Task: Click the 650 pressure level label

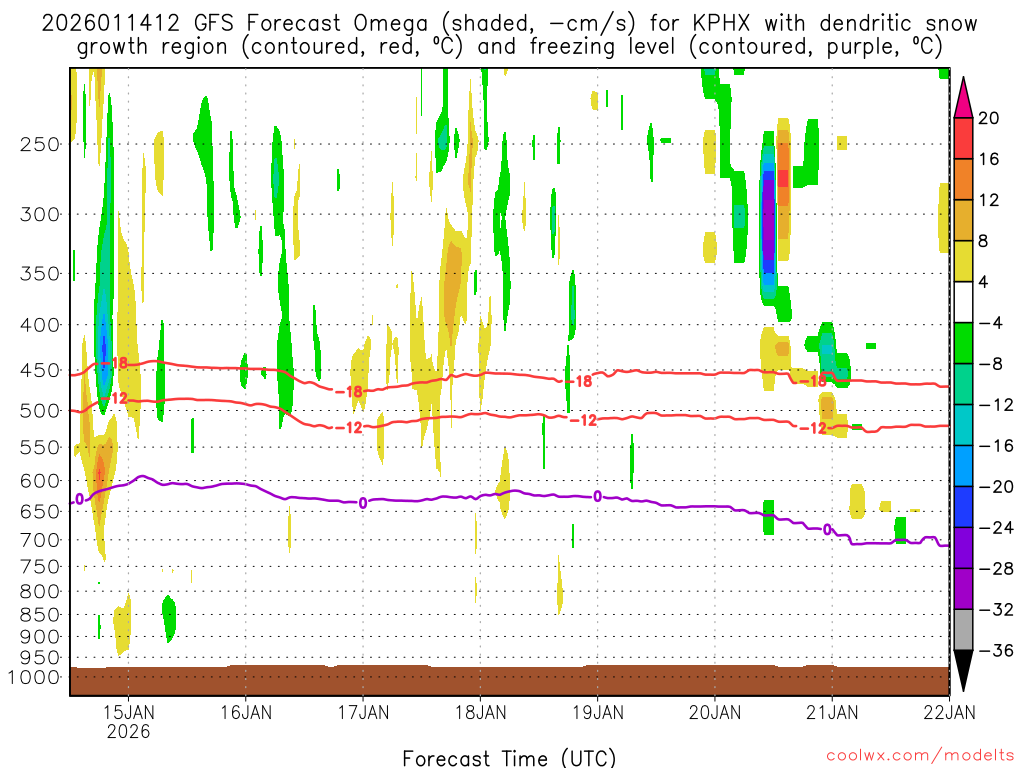Action: (39, 511)
